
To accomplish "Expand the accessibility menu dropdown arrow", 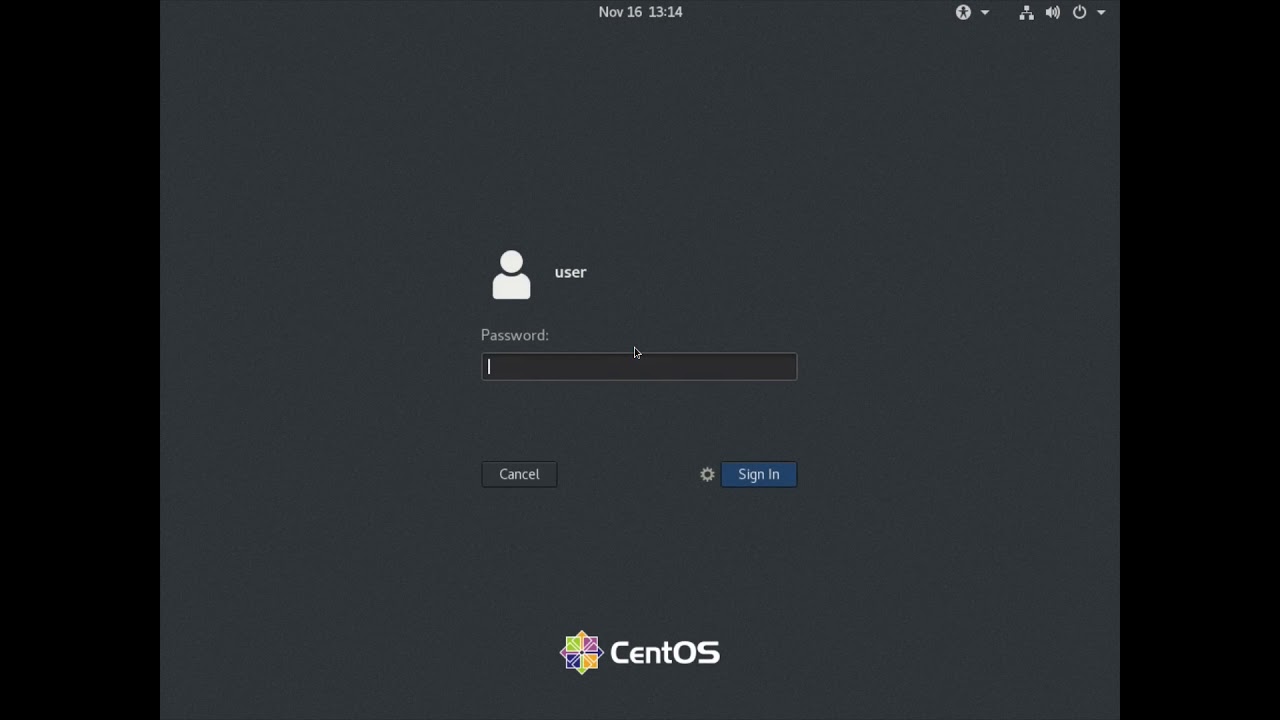I will 985,13.
